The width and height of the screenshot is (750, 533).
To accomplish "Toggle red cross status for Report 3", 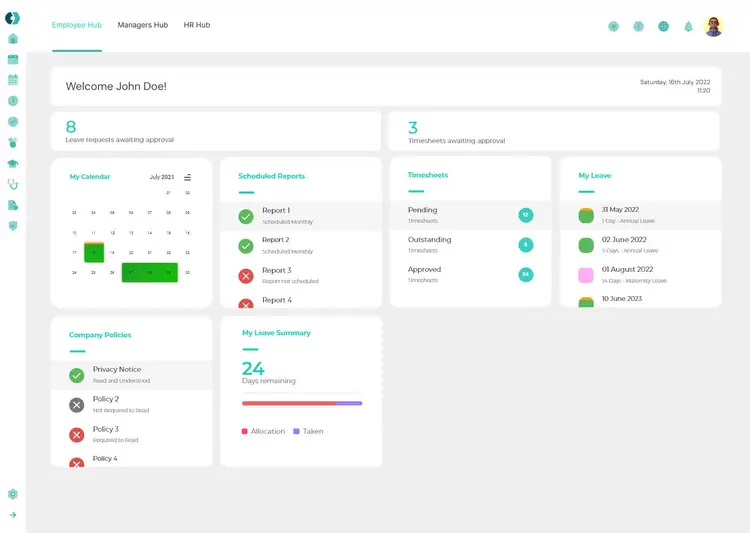I will (x=246, y=276).
